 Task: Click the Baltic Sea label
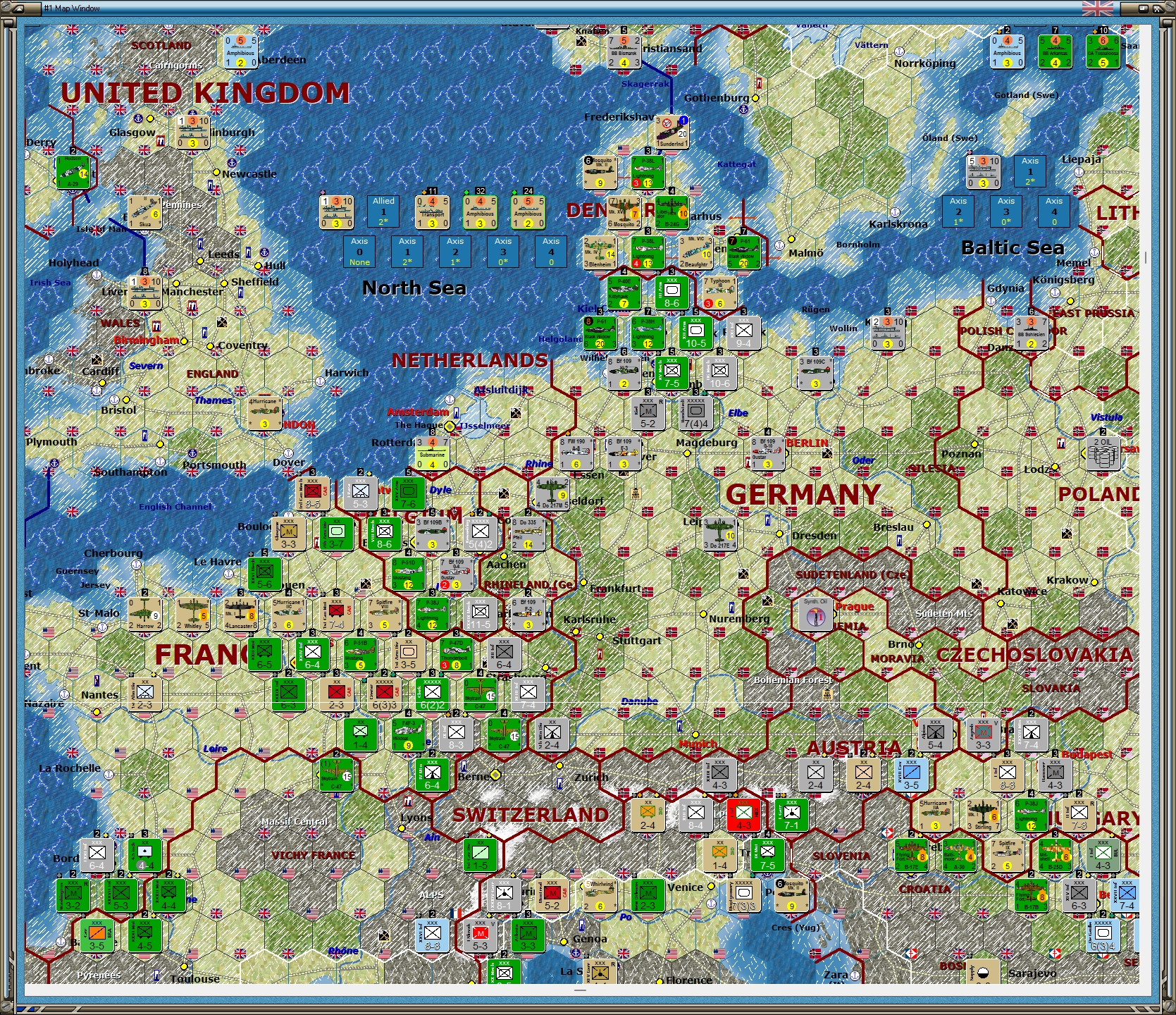1013,247
